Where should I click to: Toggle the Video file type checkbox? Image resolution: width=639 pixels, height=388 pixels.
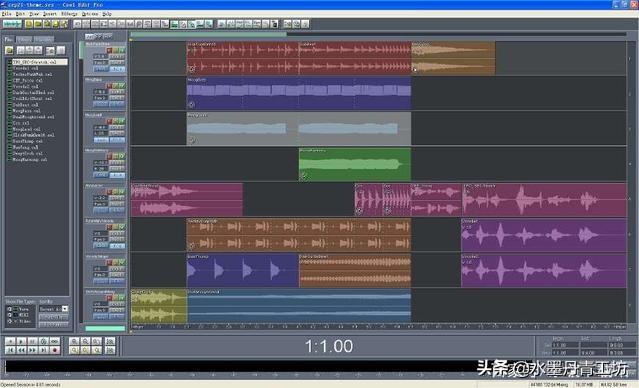10,321
